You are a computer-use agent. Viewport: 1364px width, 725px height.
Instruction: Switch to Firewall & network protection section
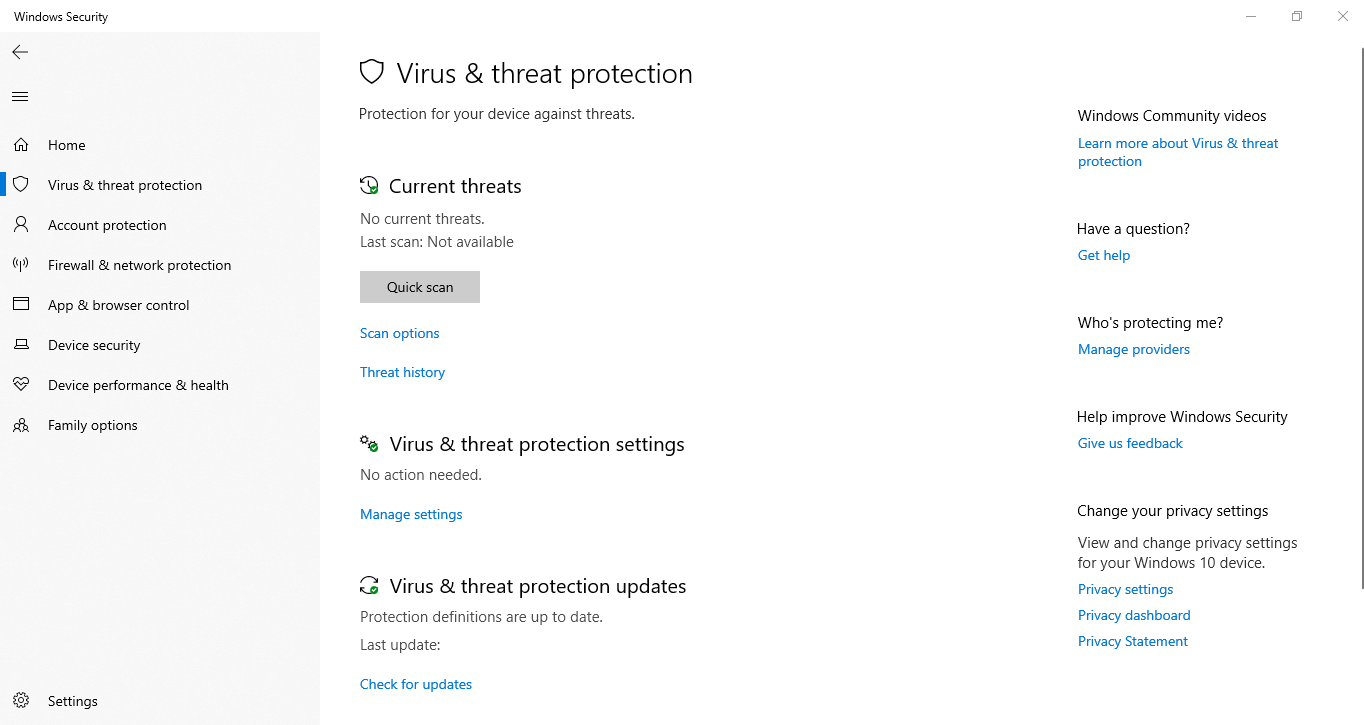coord(139,264)
